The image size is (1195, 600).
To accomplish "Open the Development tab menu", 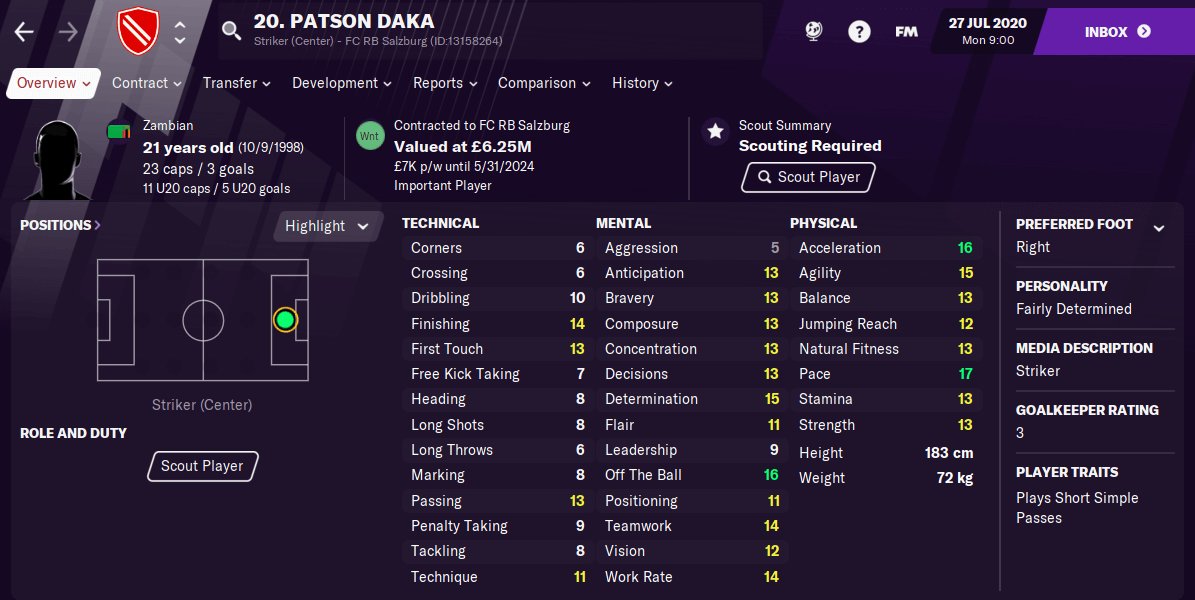I will click(341, 83).
